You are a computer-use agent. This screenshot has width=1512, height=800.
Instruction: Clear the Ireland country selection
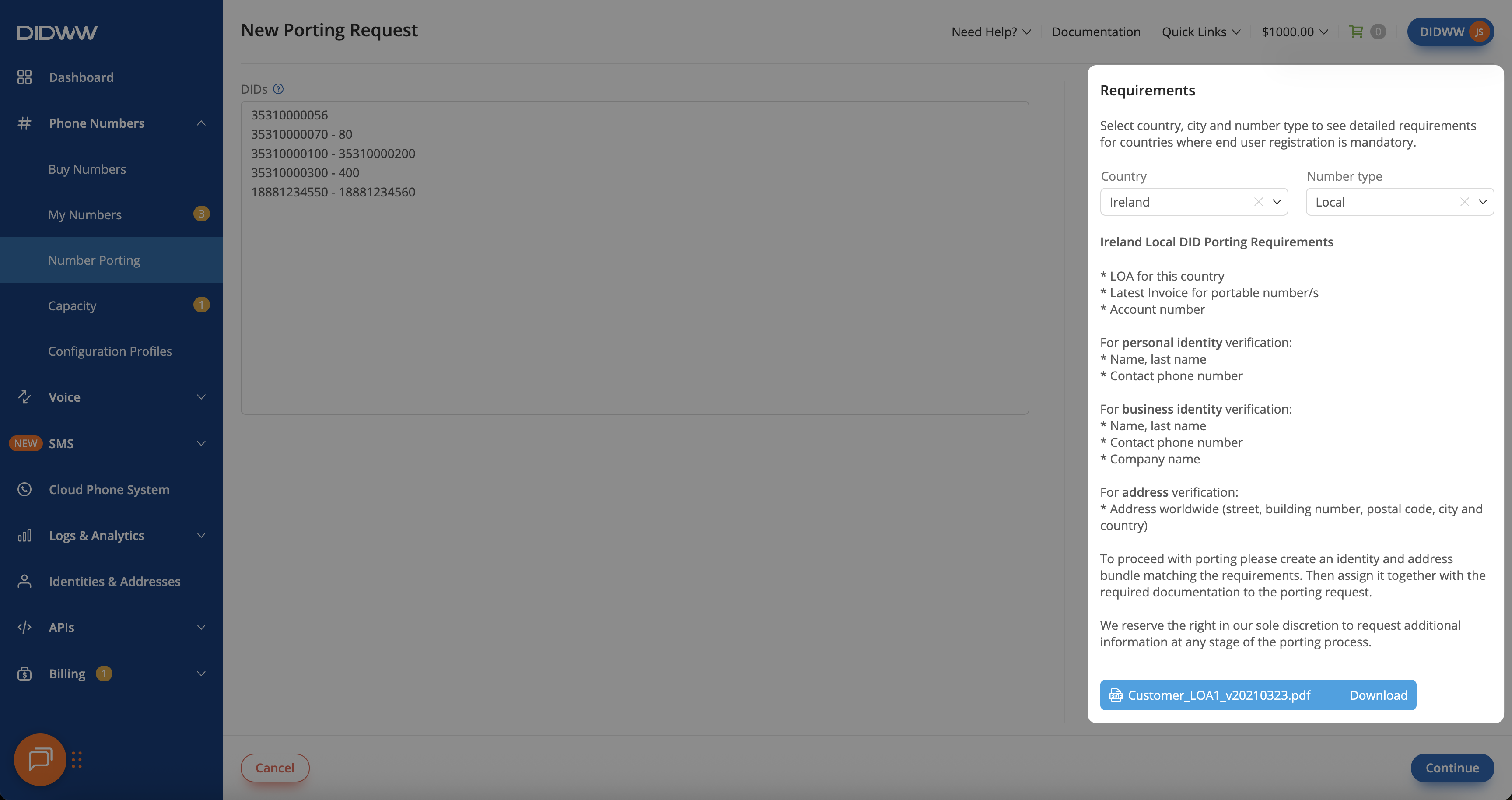click(x=1258, y=202)
